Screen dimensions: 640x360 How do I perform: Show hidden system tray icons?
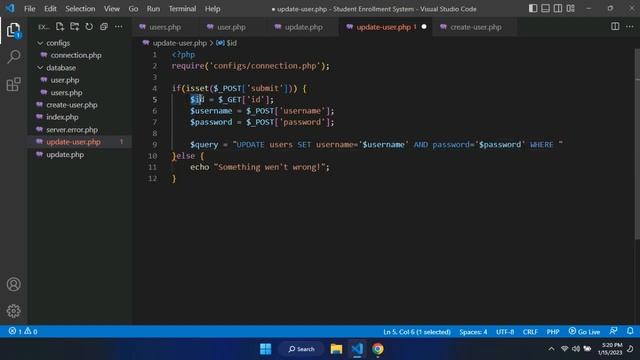pyautogui.click(x=551, y=349)
